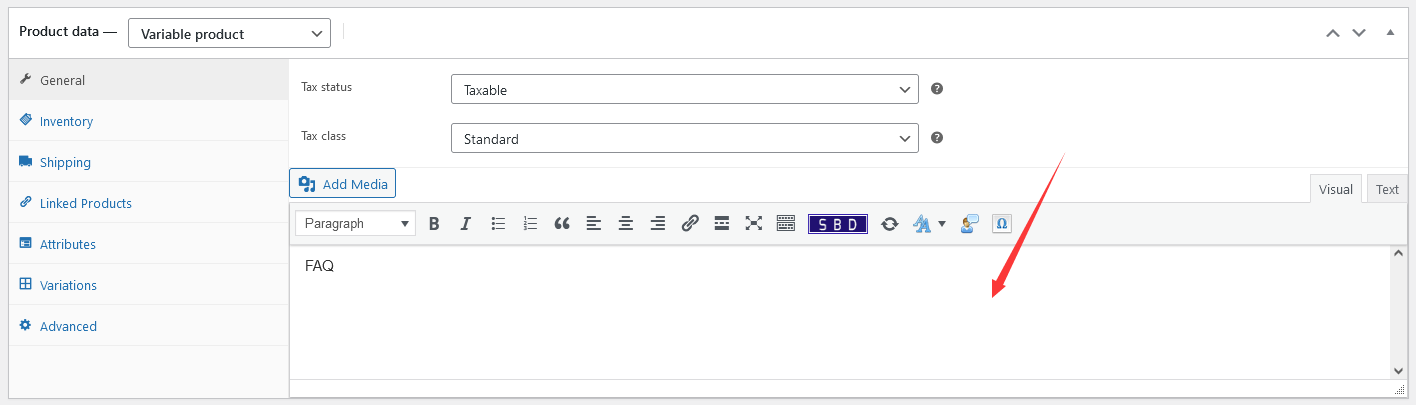Insert a numbered list
Viewport: 1416px width, 405px height.
pos(530,224)
